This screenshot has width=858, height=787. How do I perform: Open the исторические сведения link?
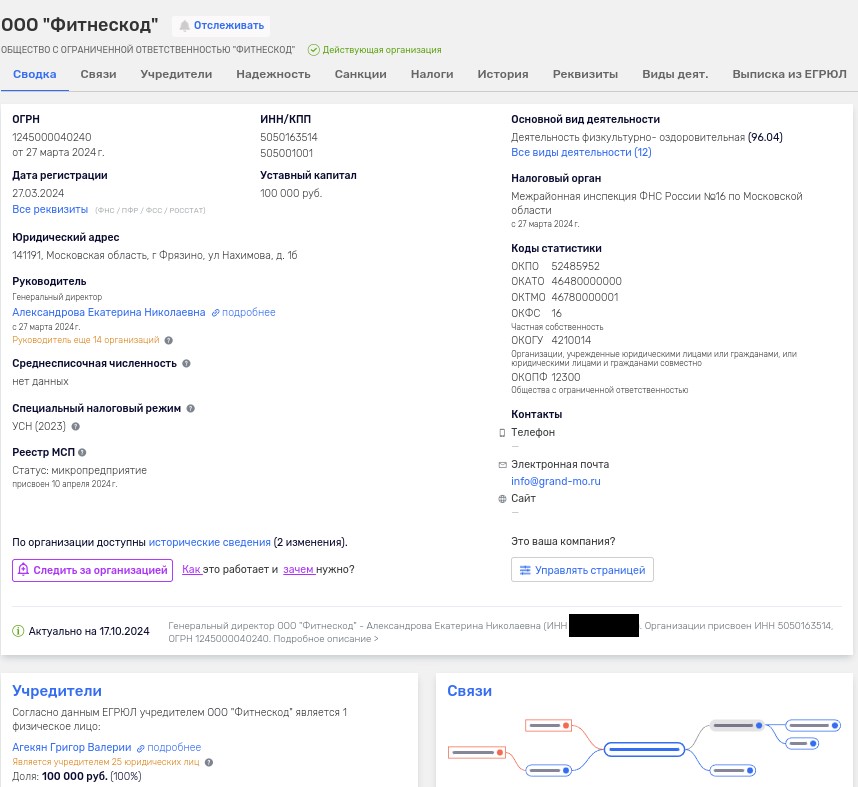pos(210,542)
